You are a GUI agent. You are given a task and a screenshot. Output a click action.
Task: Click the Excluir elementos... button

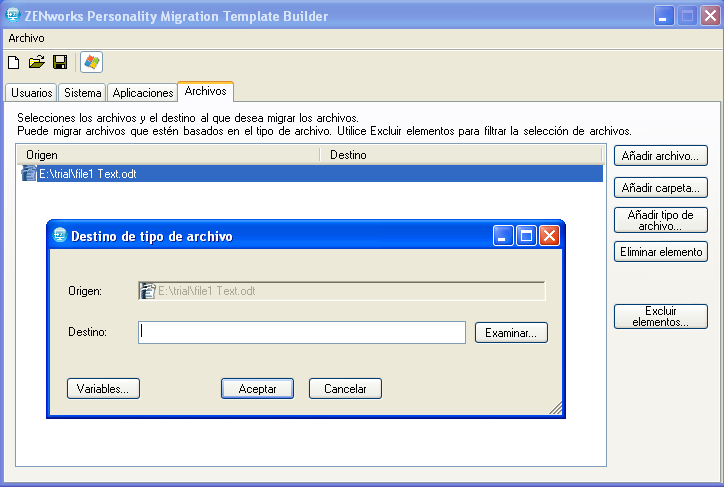point(661,316)
